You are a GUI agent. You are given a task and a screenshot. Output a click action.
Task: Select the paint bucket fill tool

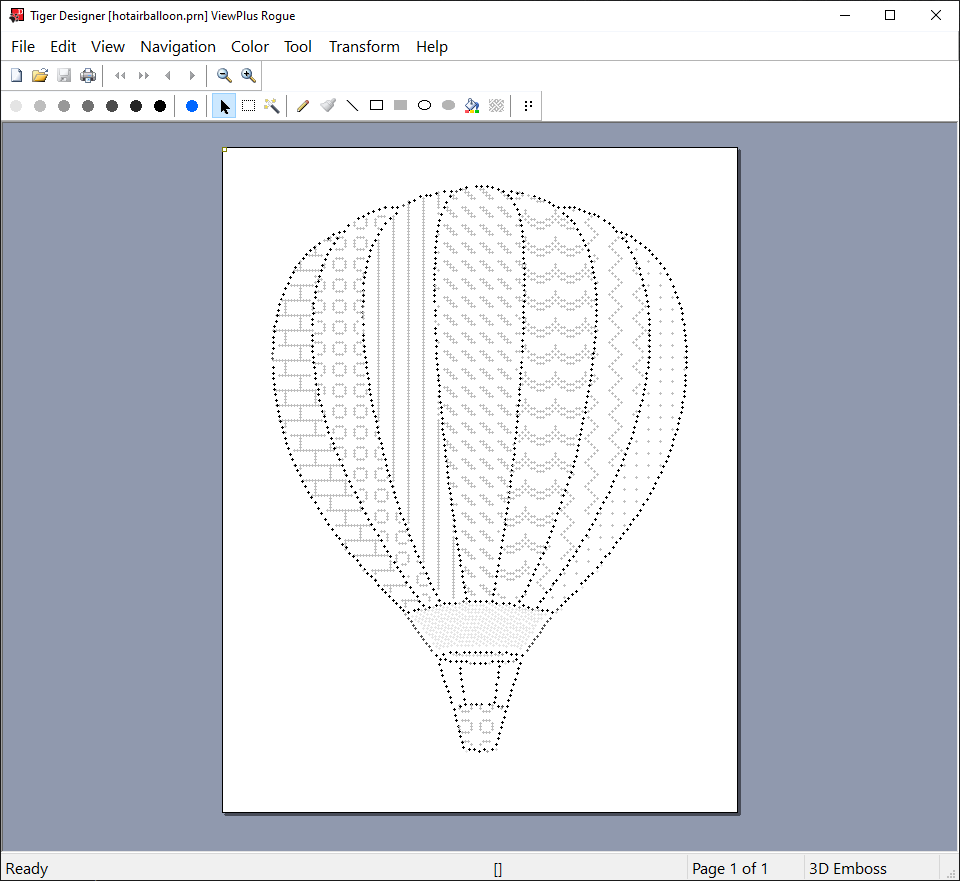(472, 106)
